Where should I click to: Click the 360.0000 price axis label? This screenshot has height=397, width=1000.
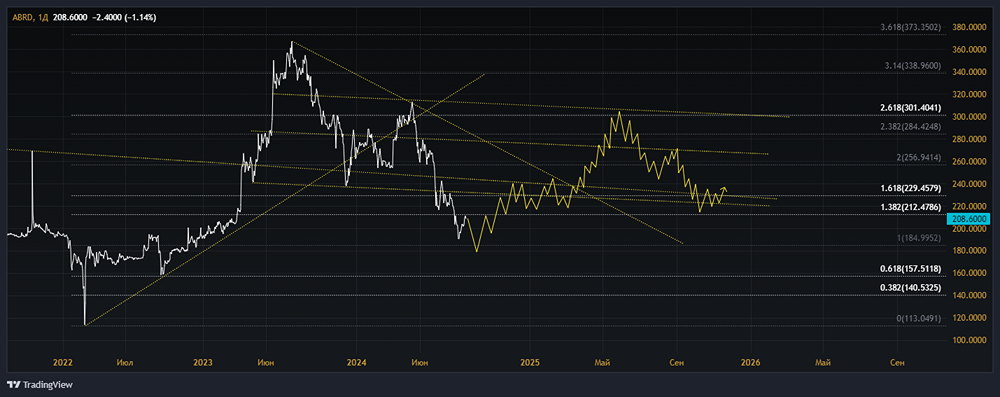(968, 50)
